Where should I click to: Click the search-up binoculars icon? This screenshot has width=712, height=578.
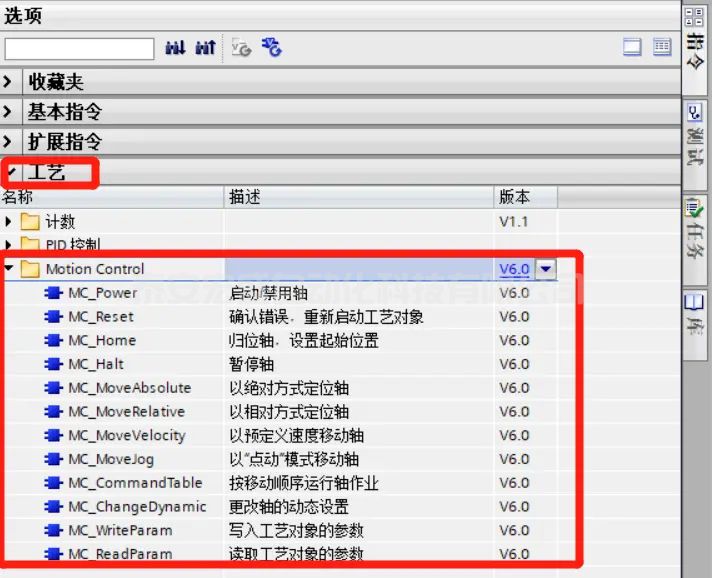pos(206,48)
